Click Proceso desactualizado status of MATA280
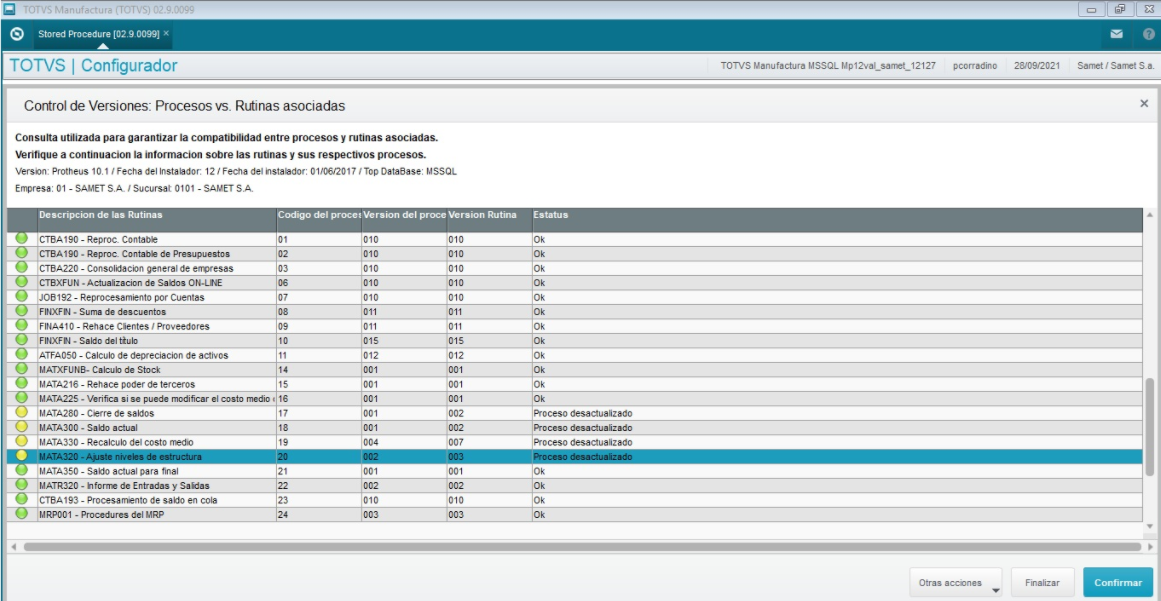The image size is (1161, 601). tap(583, 413)
